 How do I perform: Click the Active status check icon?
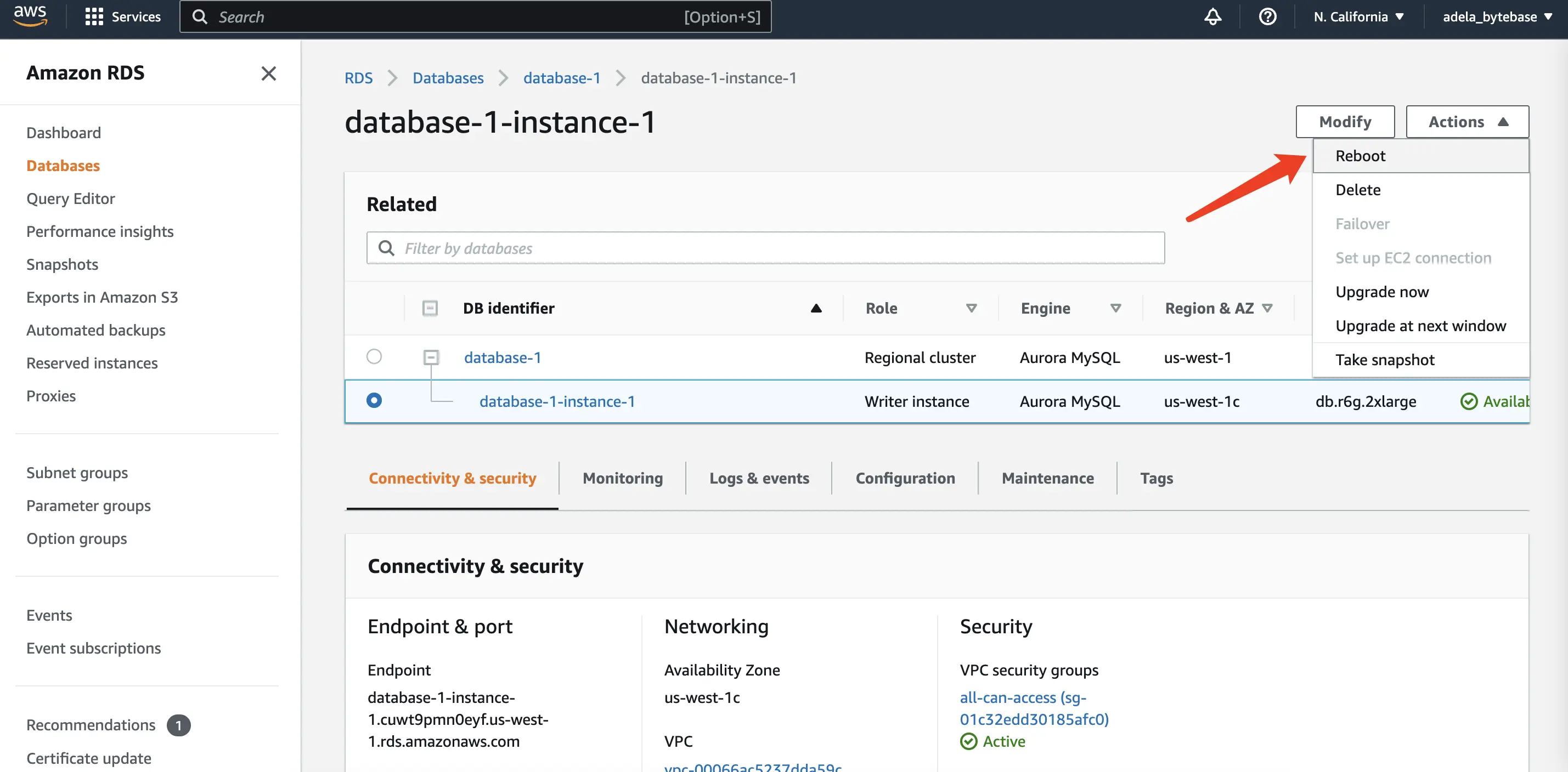click(968, 742)
